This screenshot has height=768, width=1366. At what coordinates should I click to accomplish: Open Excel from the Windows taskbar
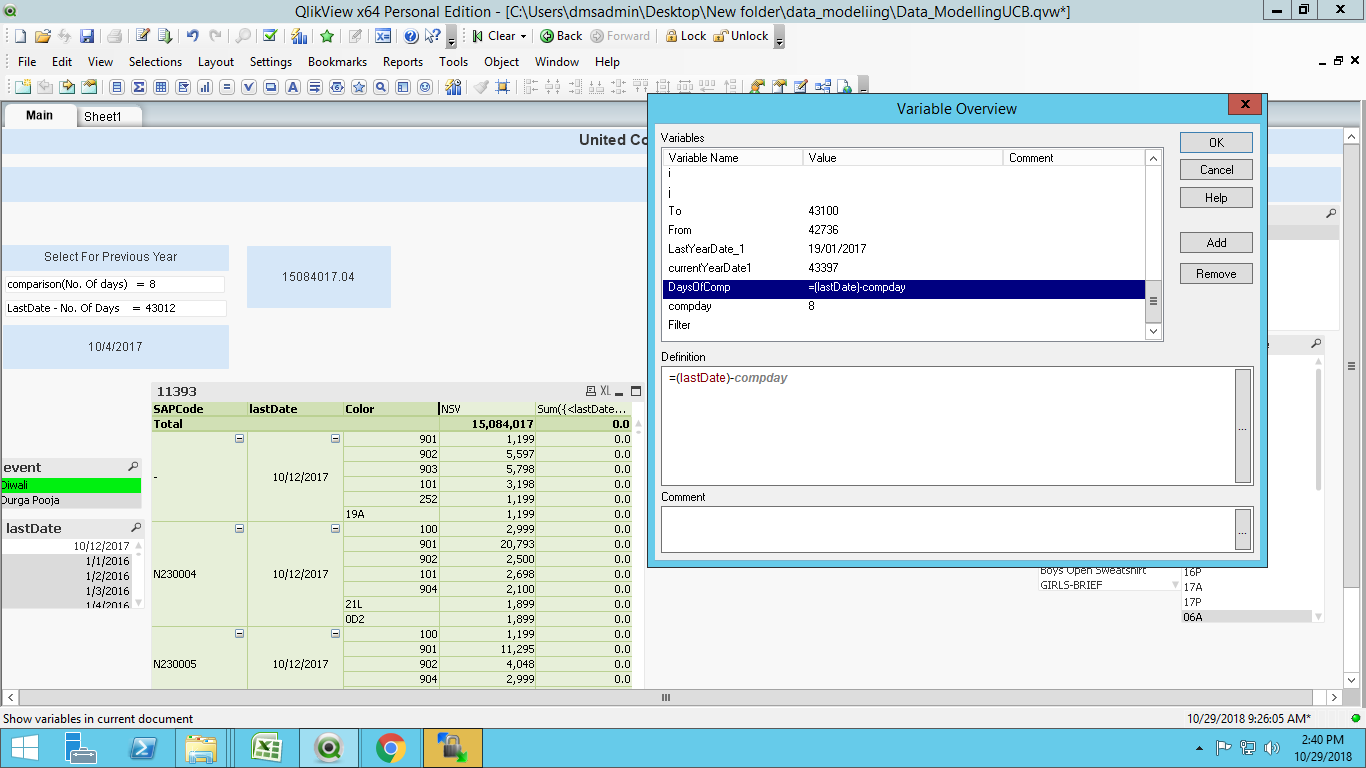point(265,748)
